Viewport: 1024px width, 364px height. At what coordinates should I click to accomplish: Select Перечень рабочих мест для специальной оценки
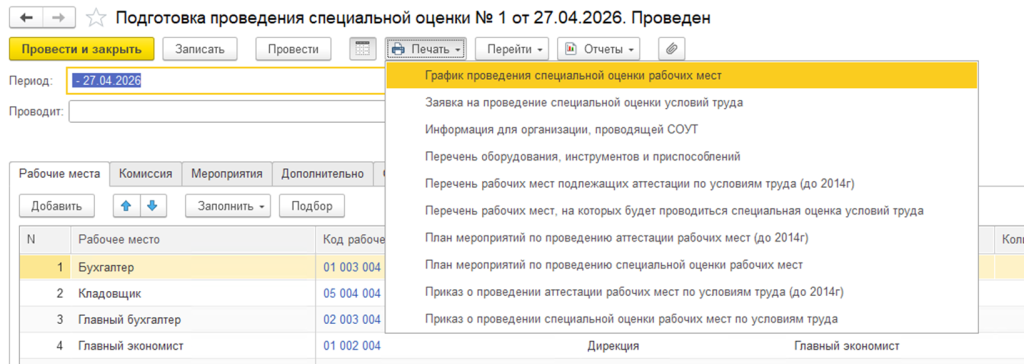(x=682, y=211)
